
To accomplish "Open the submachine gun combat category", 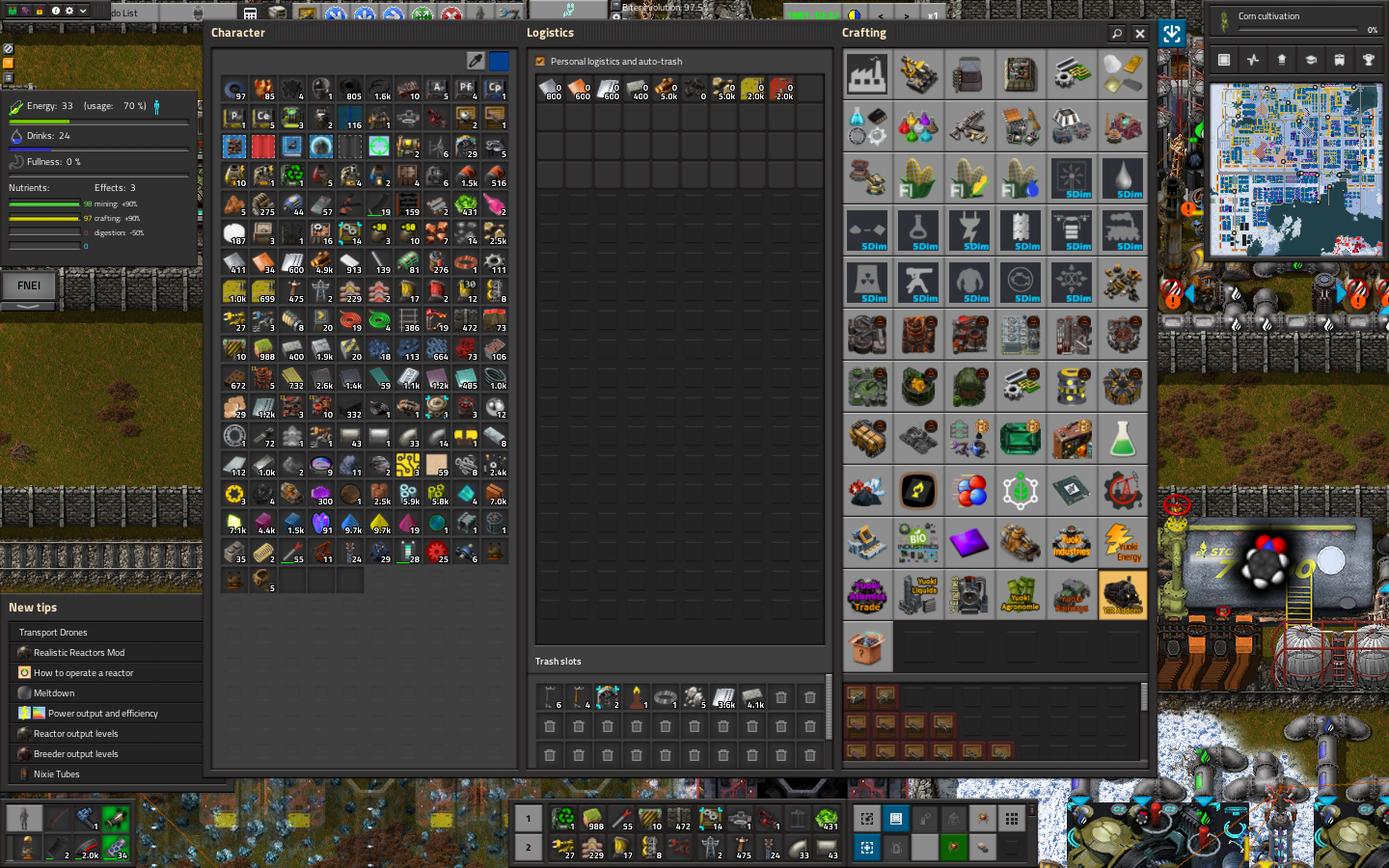I will coord(969,125).
